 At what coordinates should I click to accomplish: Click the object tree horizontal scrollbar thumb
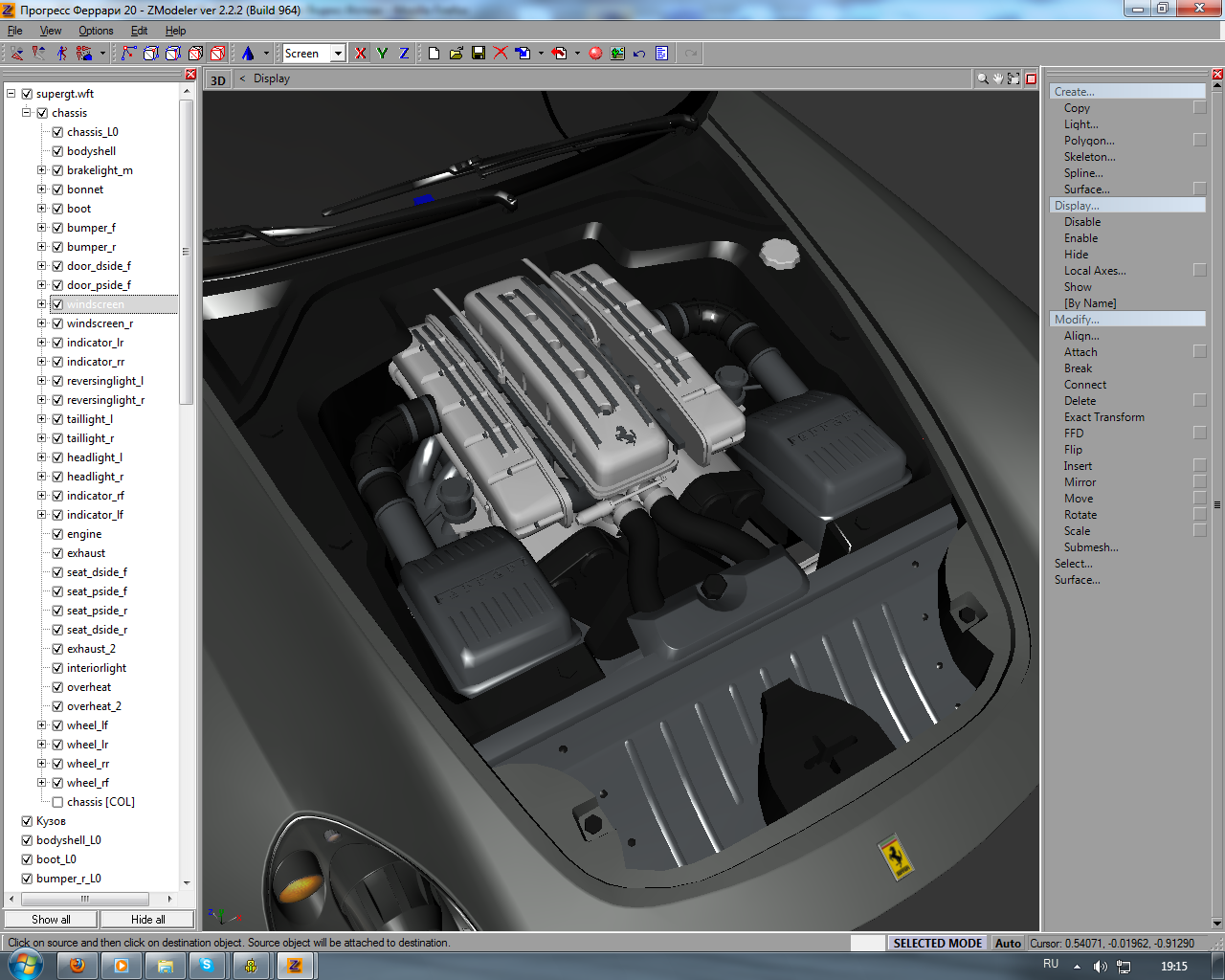85,899
